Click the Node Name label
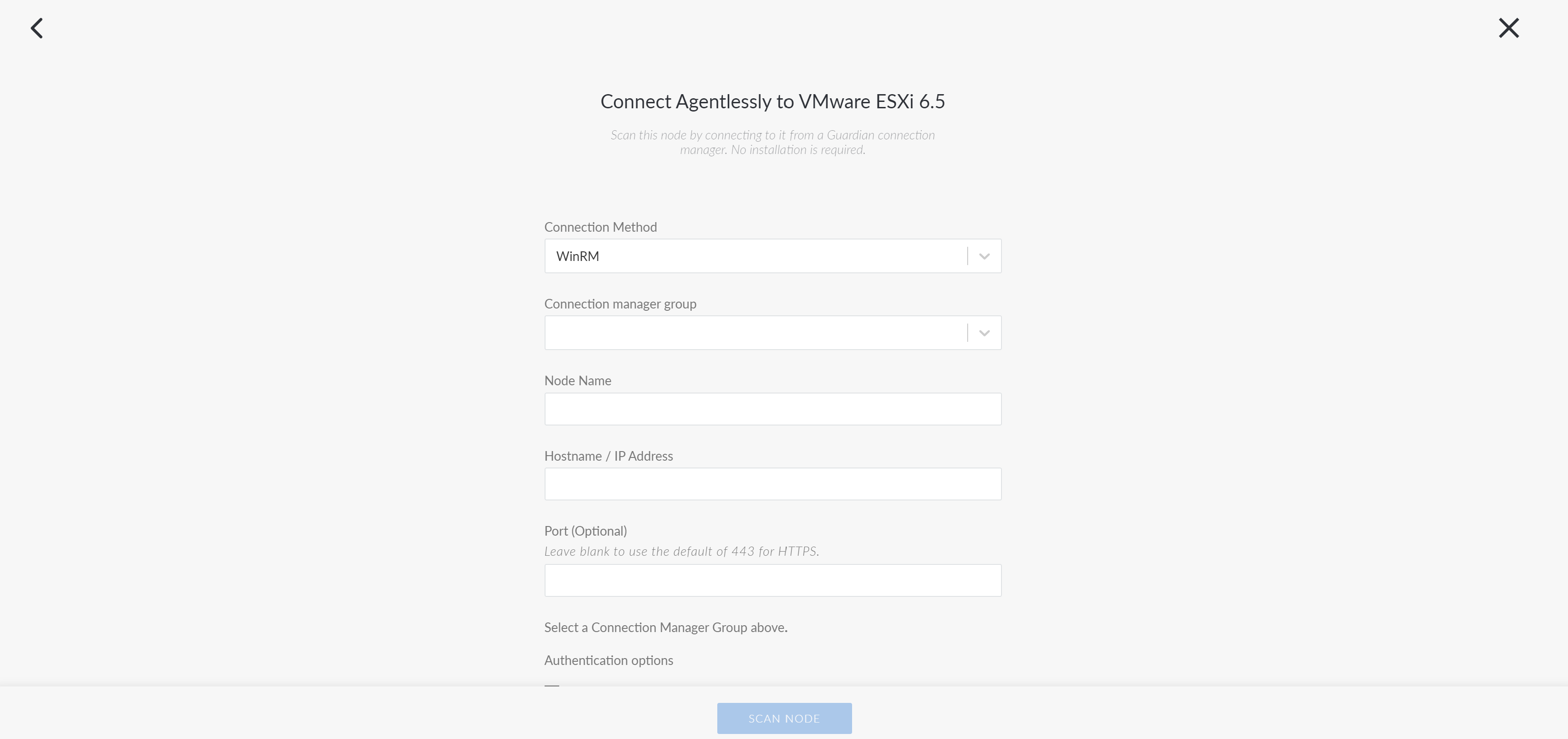This screenshot has height=739, width=1568. [577, 380]
